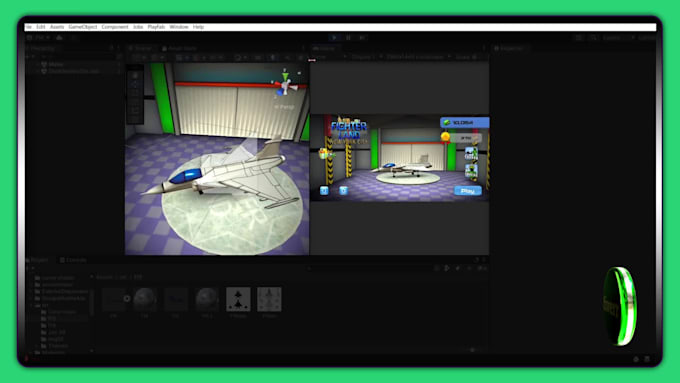
Task: Click the Step frame button
Action: [x=362, y=38]
